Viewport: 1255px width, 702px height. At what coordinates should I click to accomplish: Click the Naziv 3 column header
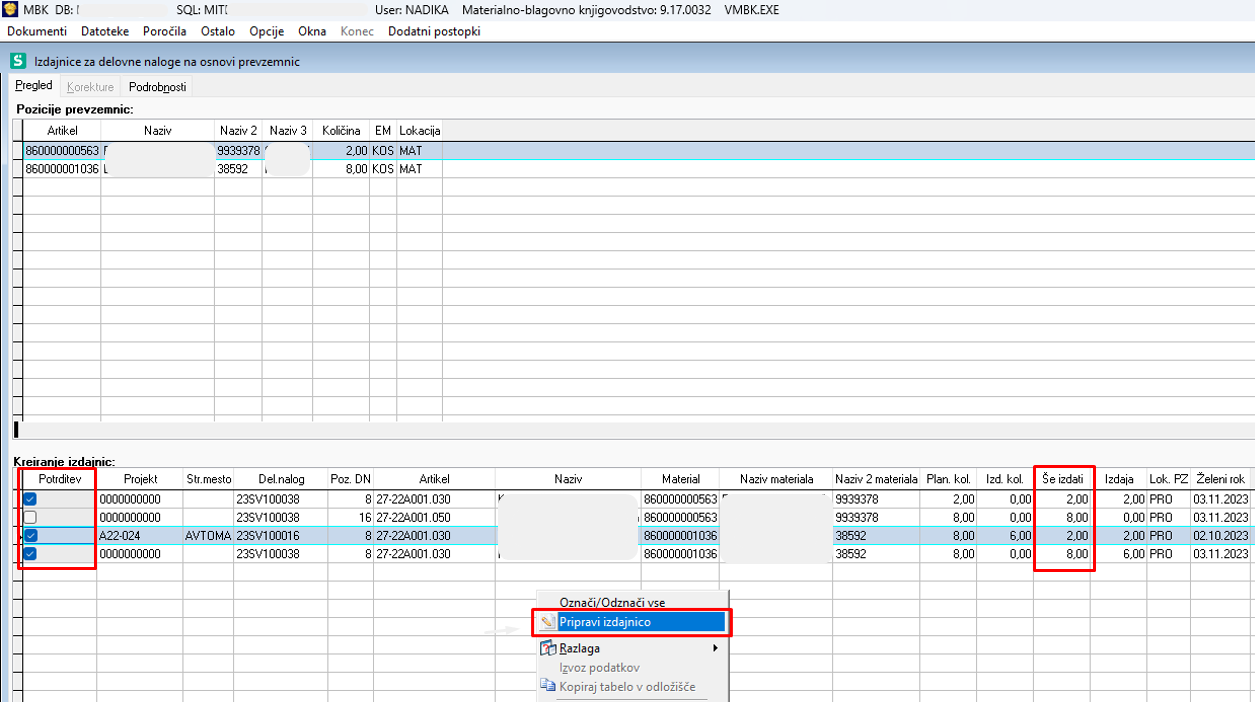pos(288,131)
